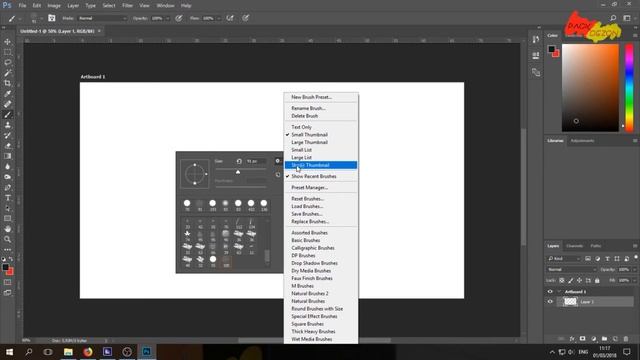Select the Pen tool
Image resolution: width=640 pixels, height=360 pixels.
(7, 187)
